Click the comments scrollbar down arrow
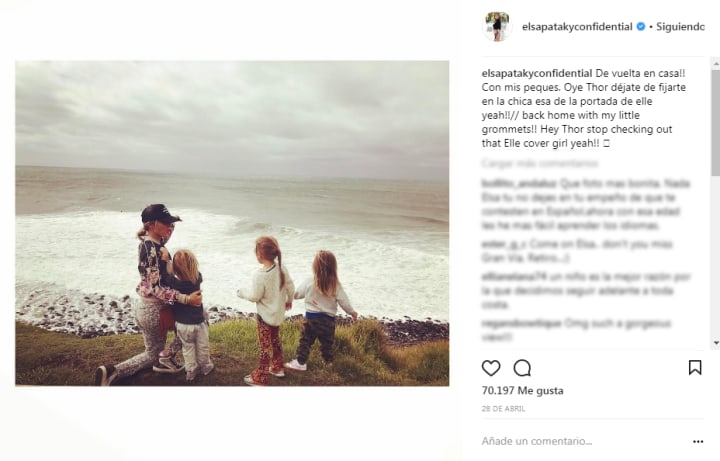The height and width of the screenshot is (461, 720). [x=716, y=343]
